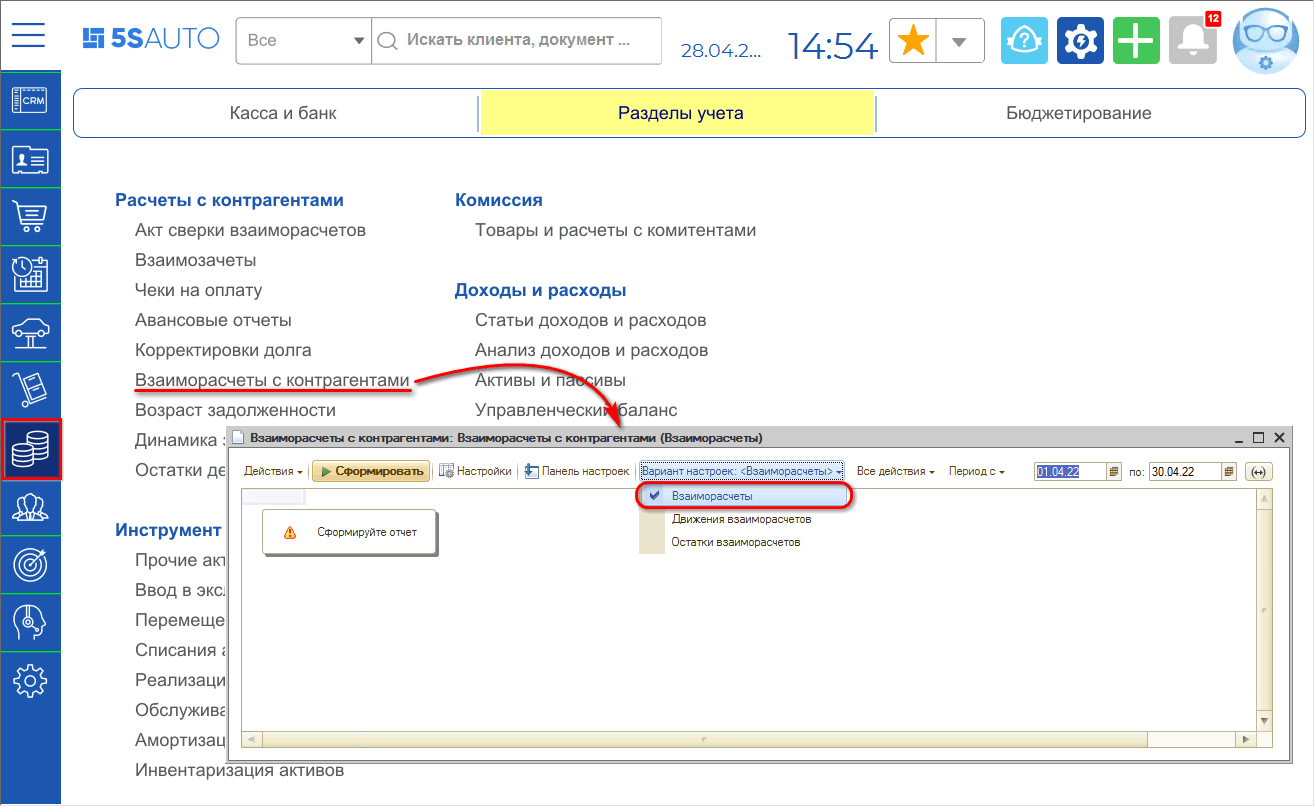Click the yellow favorites star icon
1314x806 pixels.
[912, 40]
